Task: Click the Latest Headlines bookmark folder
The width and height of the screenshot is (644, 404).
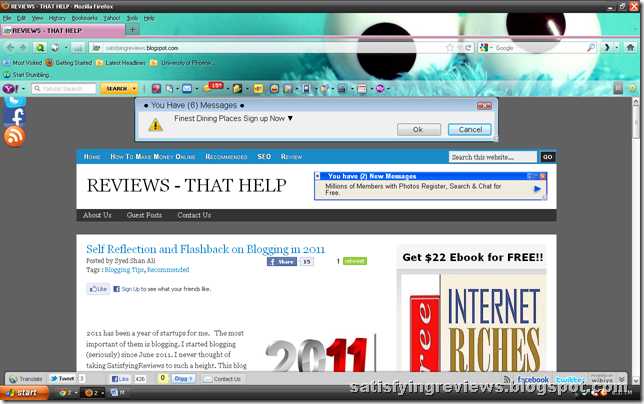Action: tap(120, 63)
